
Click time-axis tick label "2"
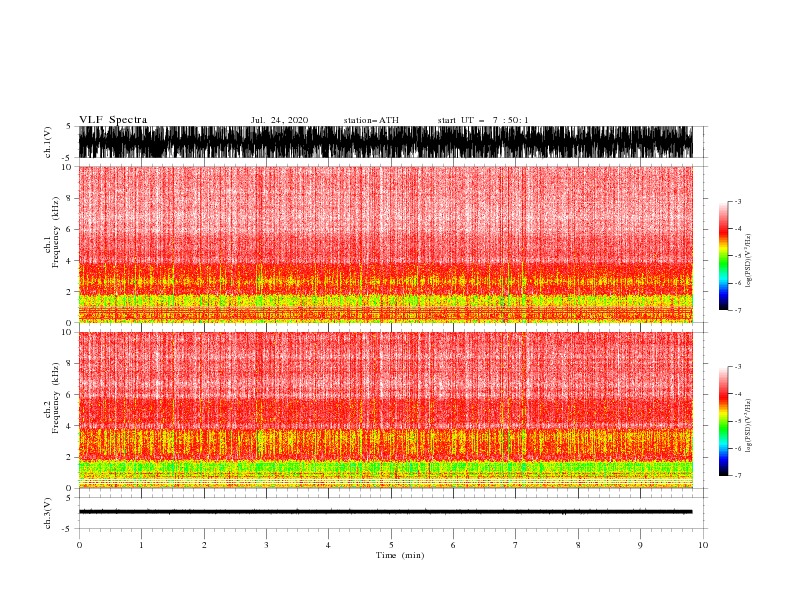[x=204, y=545]
